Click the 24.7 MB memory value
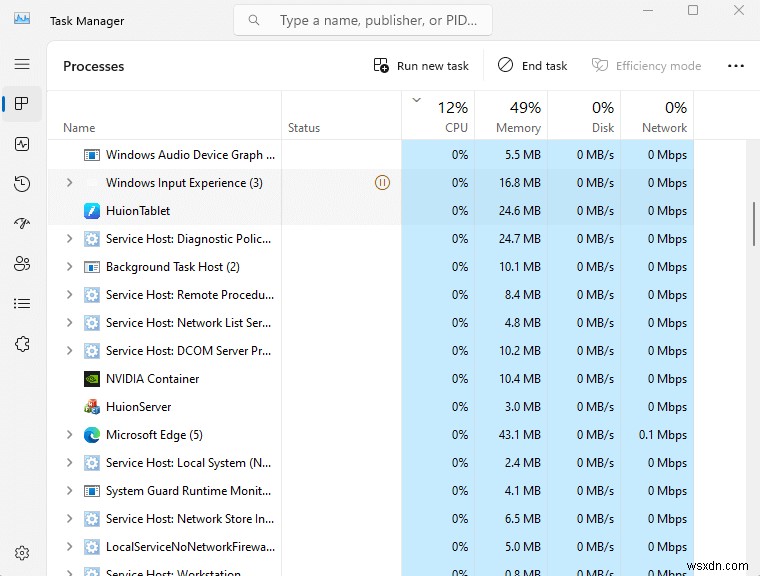The height and width of the screenshot is (576, 760). click(520, 239)
